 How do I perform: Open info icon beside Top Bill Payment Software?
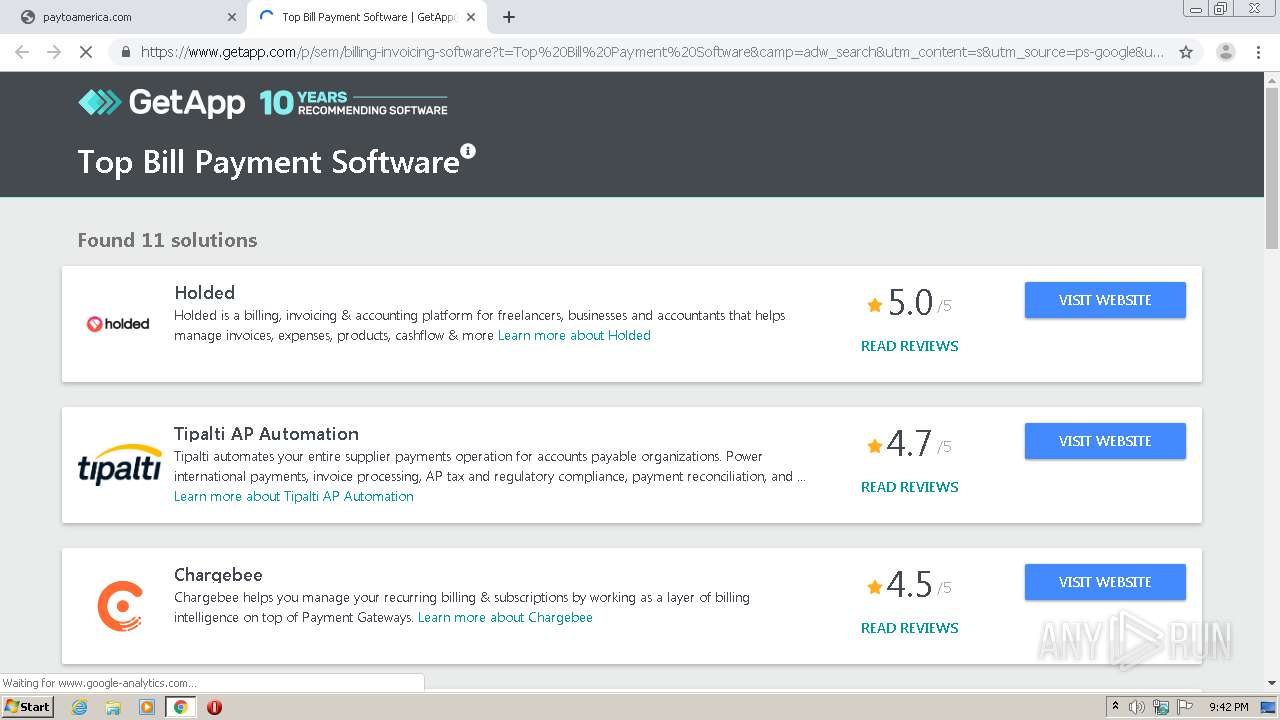point(468,152)
